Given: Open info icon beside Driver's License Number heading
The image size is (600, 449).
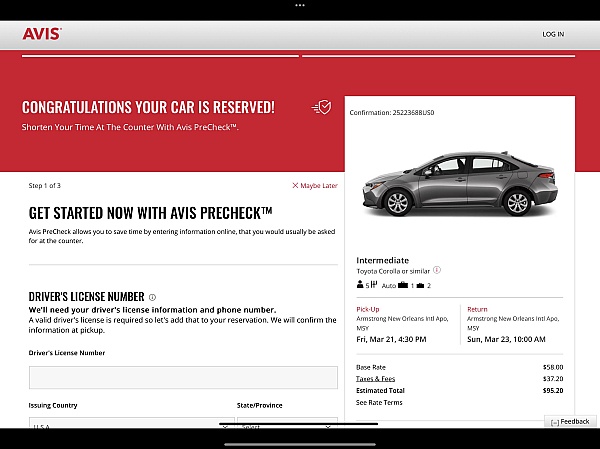Looking at the screenshot, I should pos(152,297).
